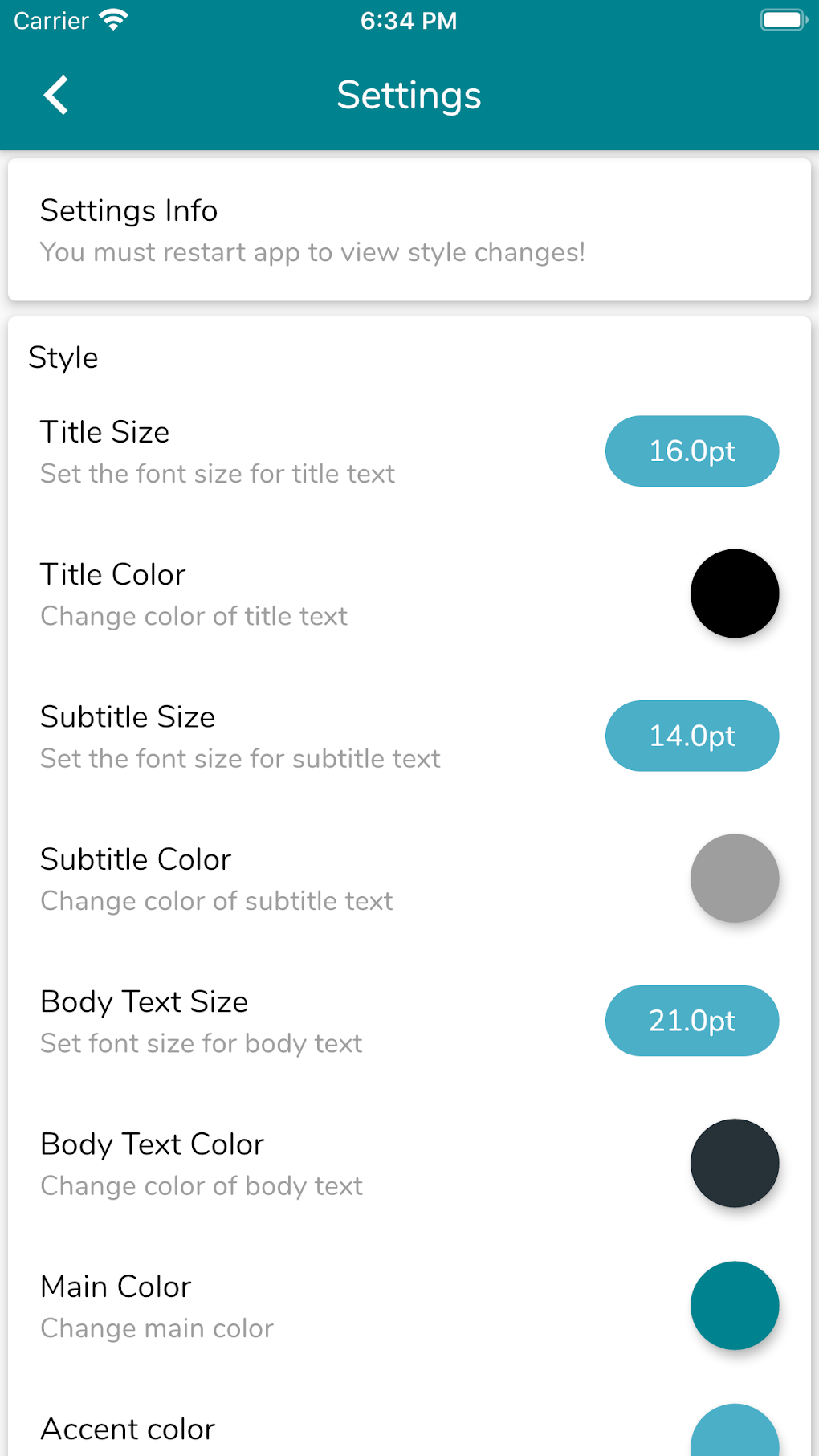Tap the Body Text Color label

(153, 1144)
